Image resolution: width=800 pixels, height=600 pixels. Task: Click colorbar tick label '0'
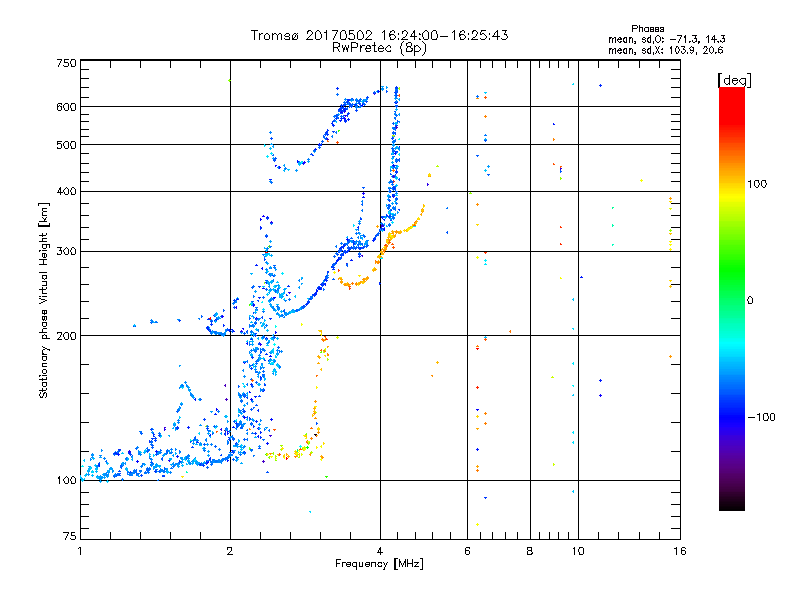point(750,301)
